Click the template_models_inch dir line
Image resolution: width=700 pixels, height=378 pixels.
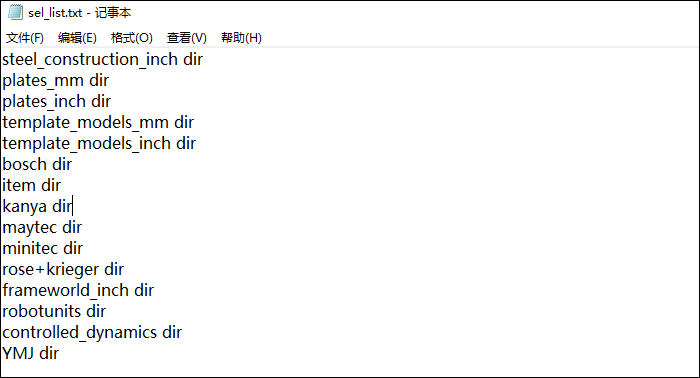point(99,143)
